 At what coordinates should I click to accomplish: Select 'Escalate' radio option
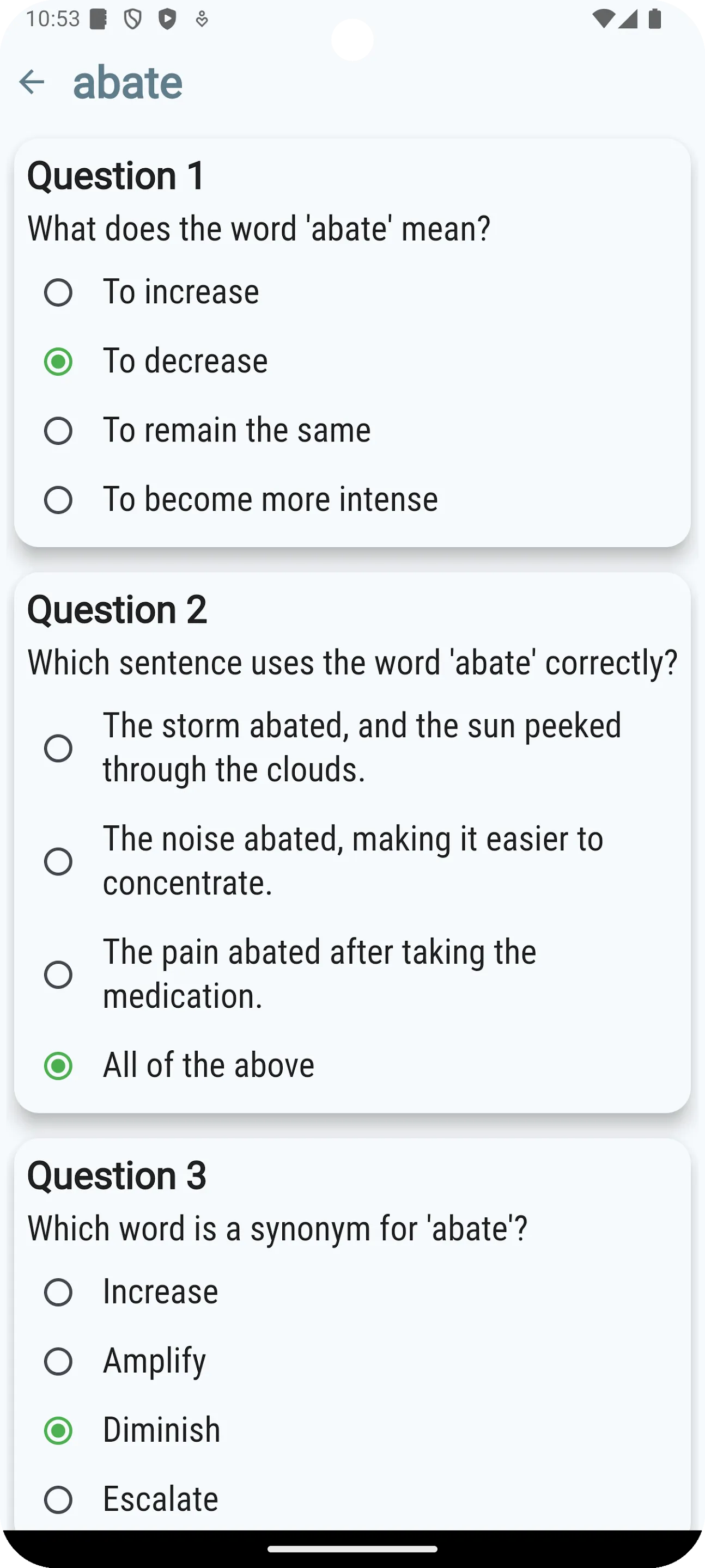(x=352, y=1499)
